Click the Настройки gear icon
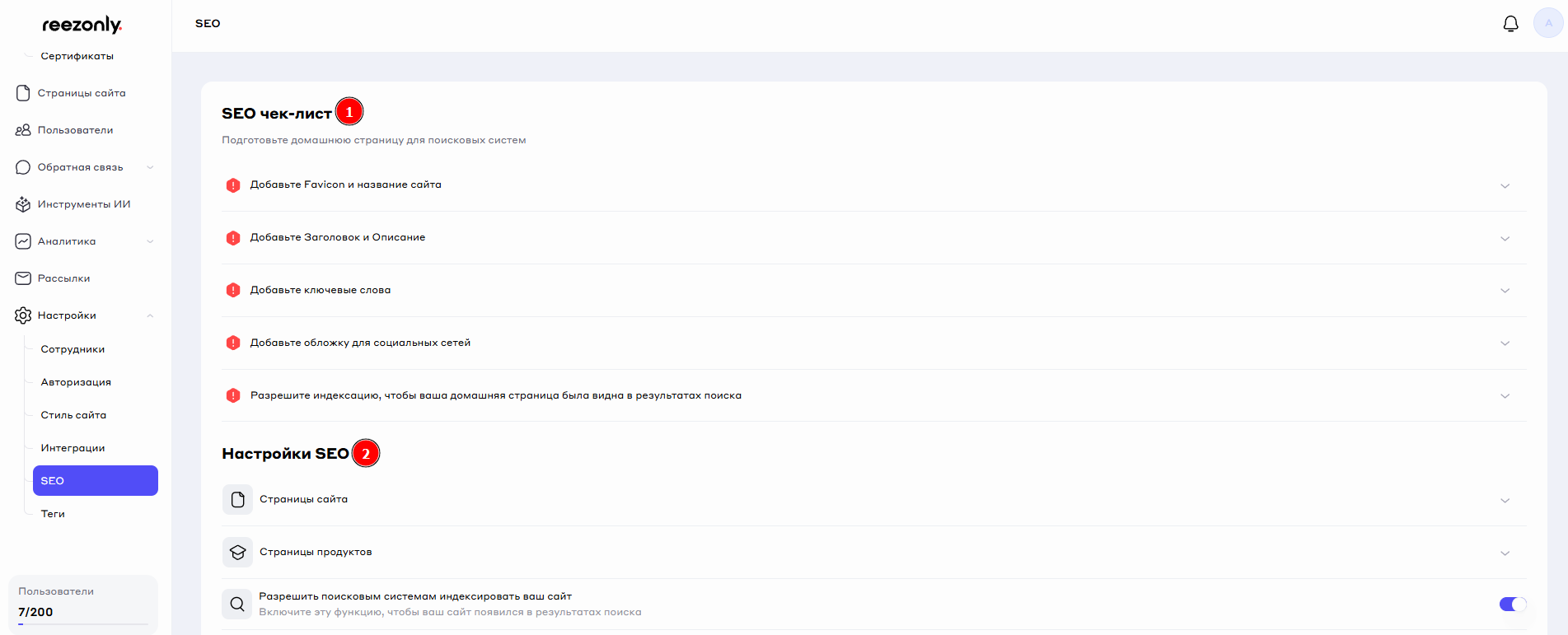Viewport: 1568px width, 635px height. 23,315
